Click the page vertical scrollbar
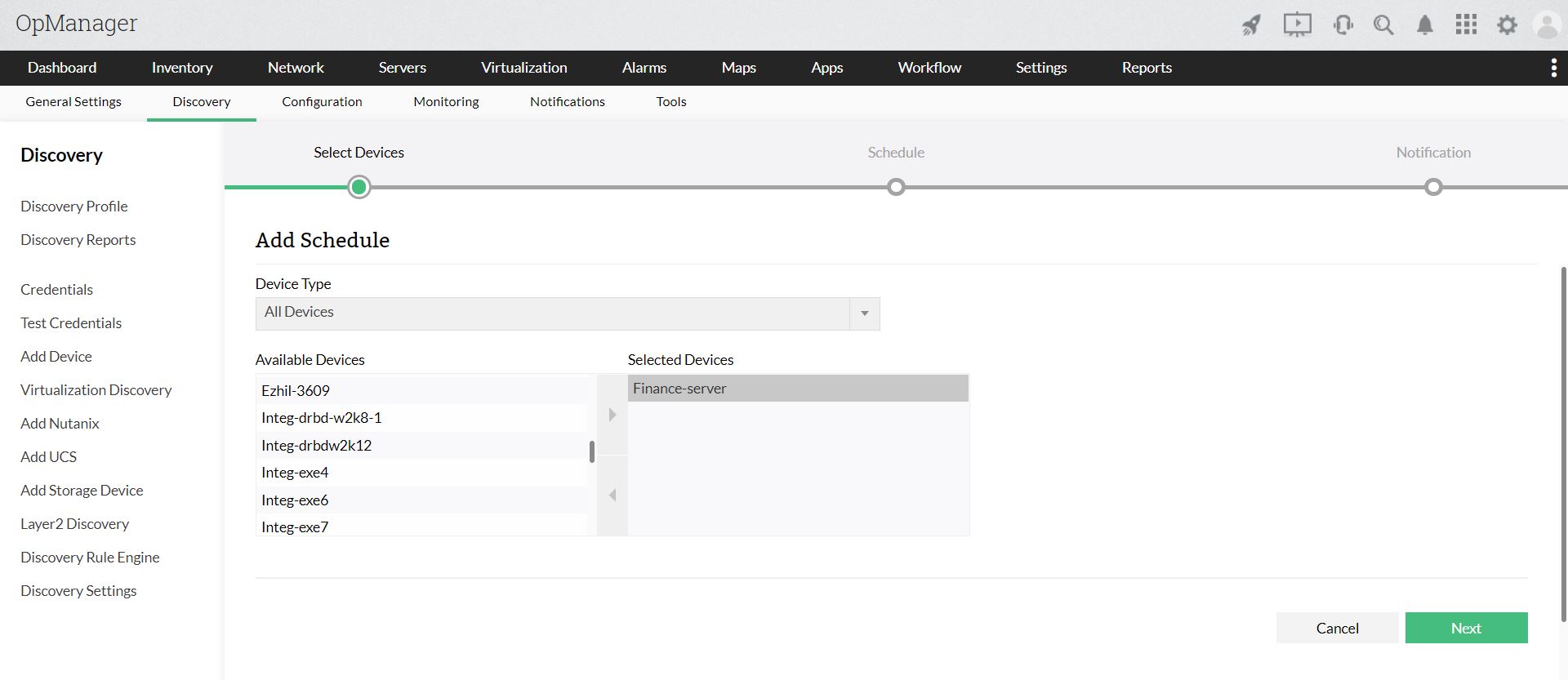 (x=1564, y=444)
